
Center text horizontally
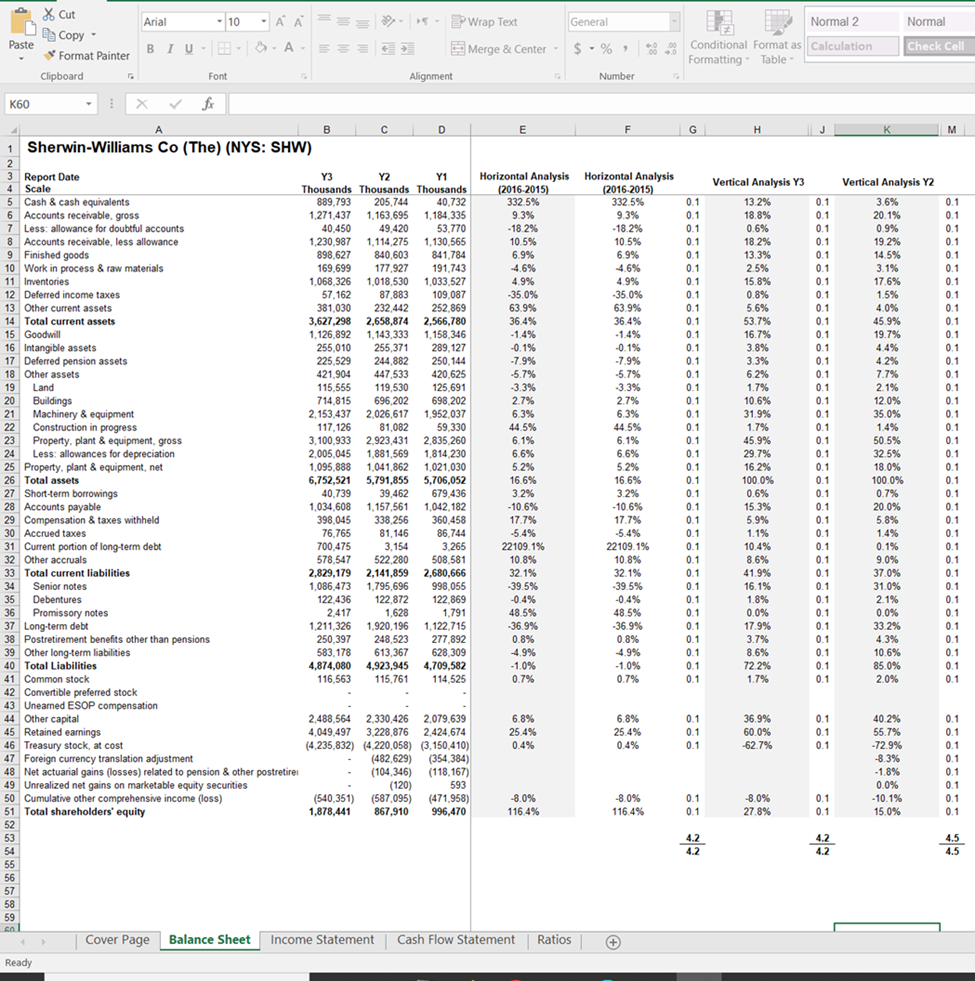coord(343,48)
